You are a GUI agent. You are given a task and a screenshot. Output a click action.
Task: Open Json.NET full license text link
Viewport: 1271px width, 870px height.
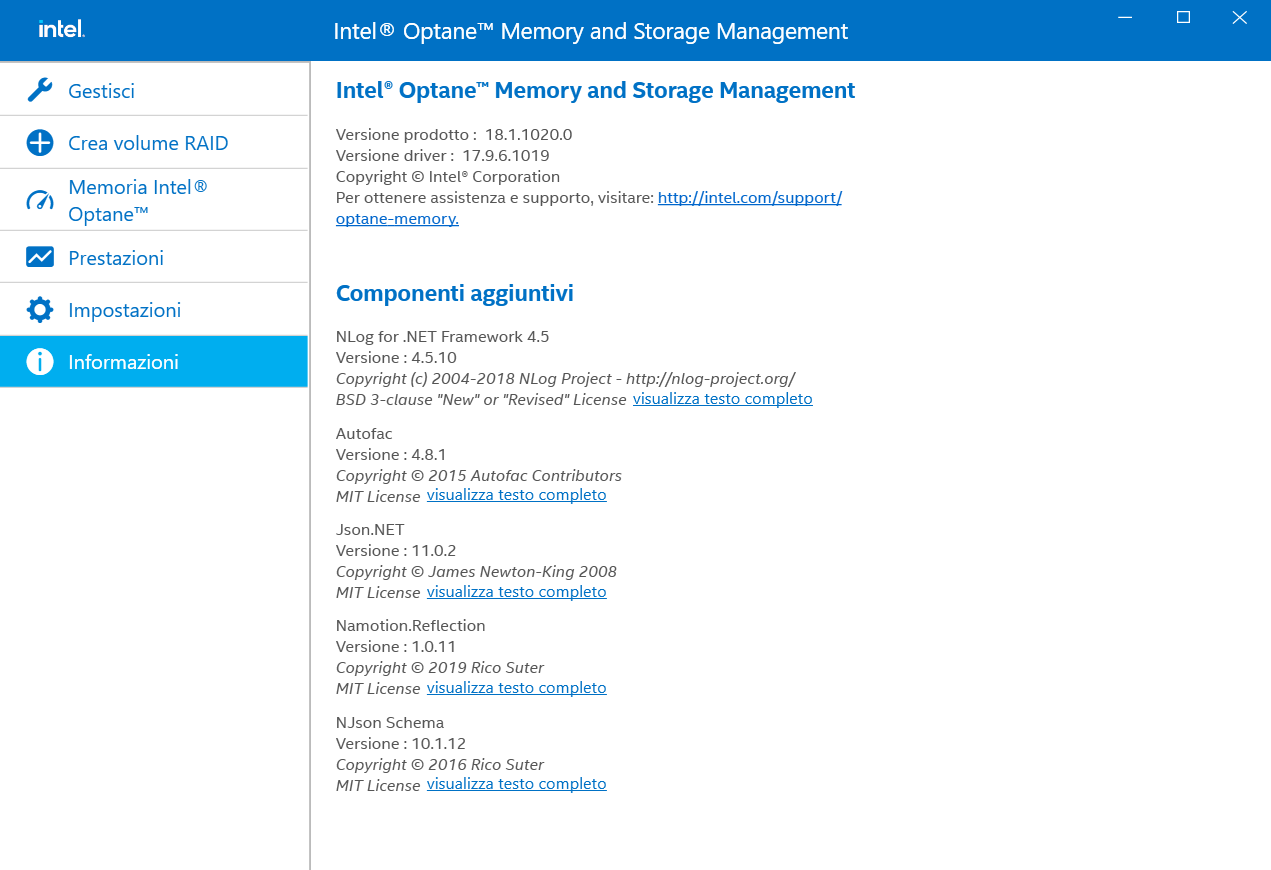[x=516, y=592]
